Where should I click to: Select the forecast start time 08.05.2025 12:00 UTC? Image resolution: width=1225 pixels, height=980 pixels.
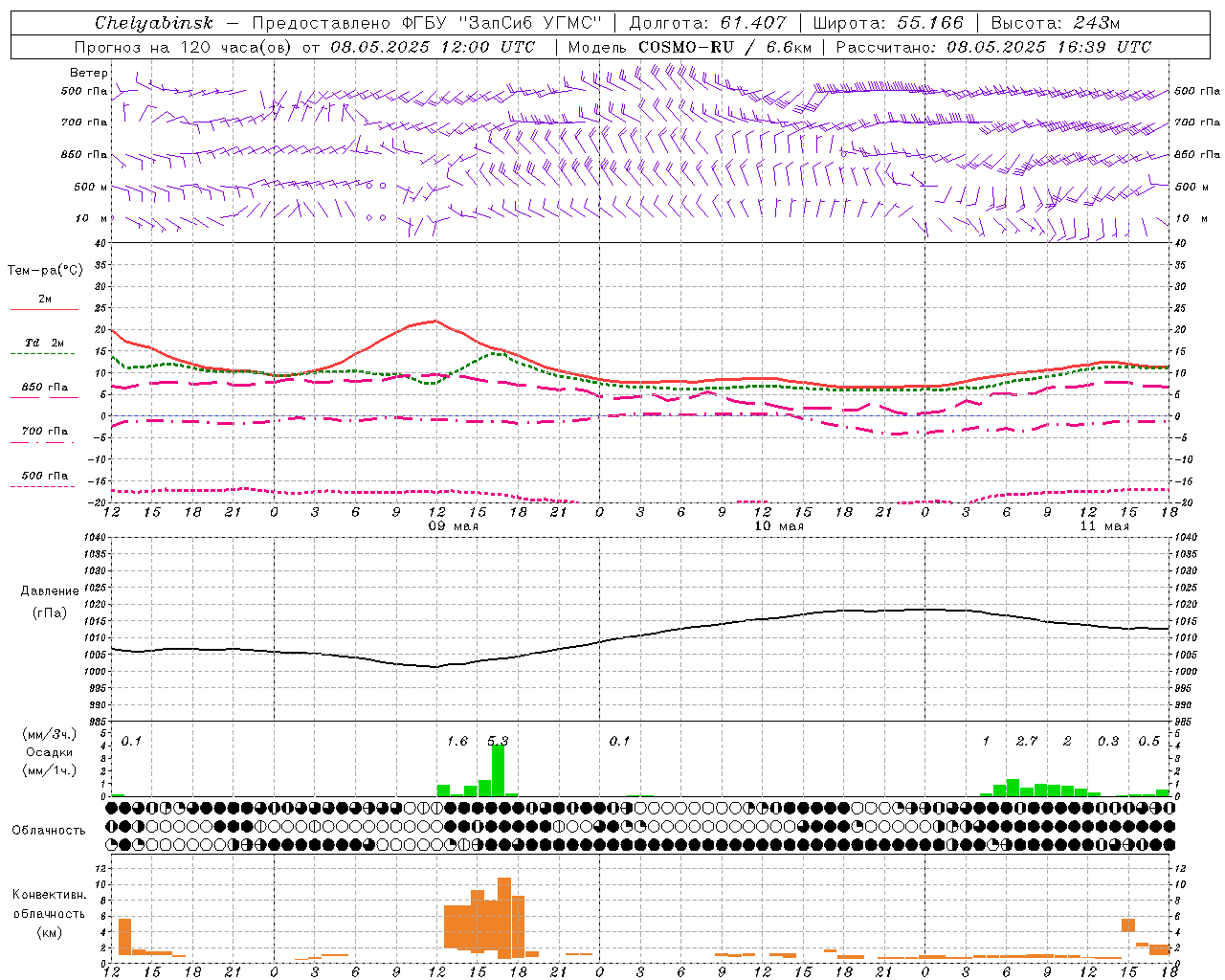point(433,47)
